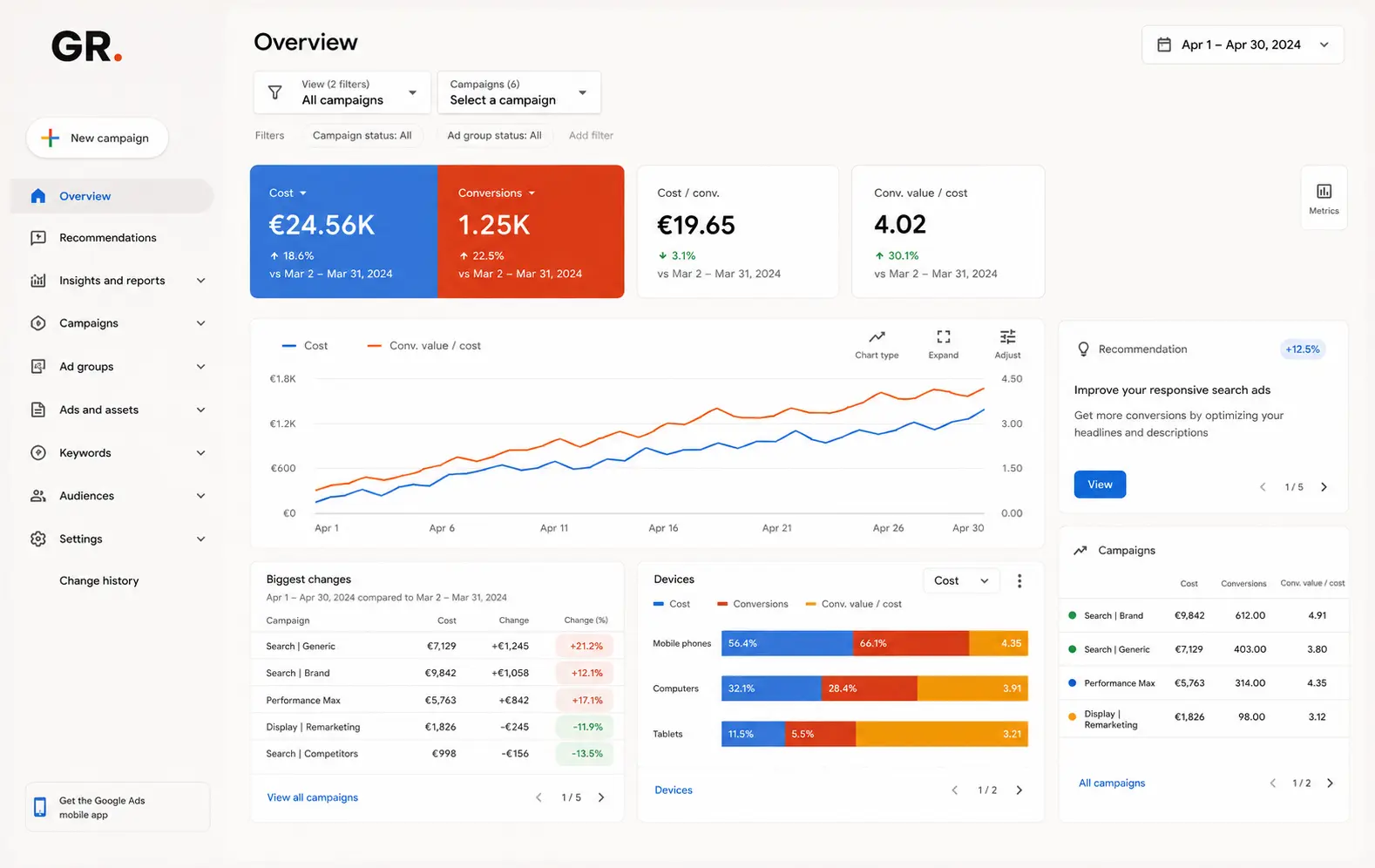Open the View All campaigns dropdown

tap(342, 92)
